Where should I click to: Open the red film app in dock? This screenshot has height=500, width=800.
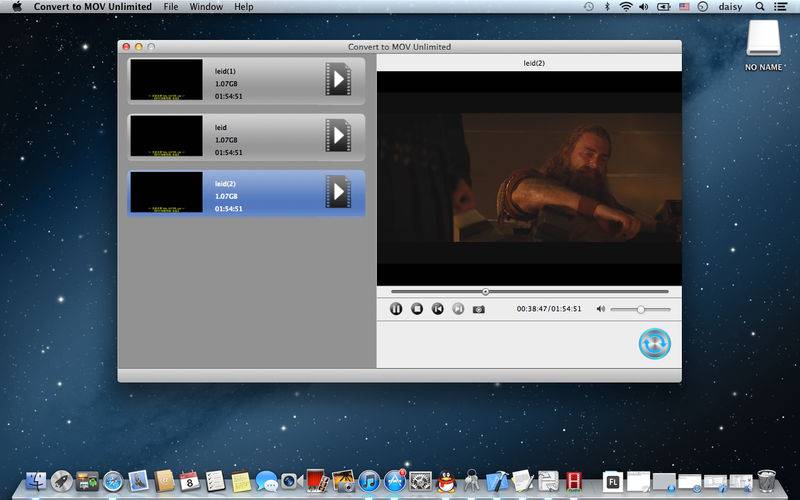point(574,481)
